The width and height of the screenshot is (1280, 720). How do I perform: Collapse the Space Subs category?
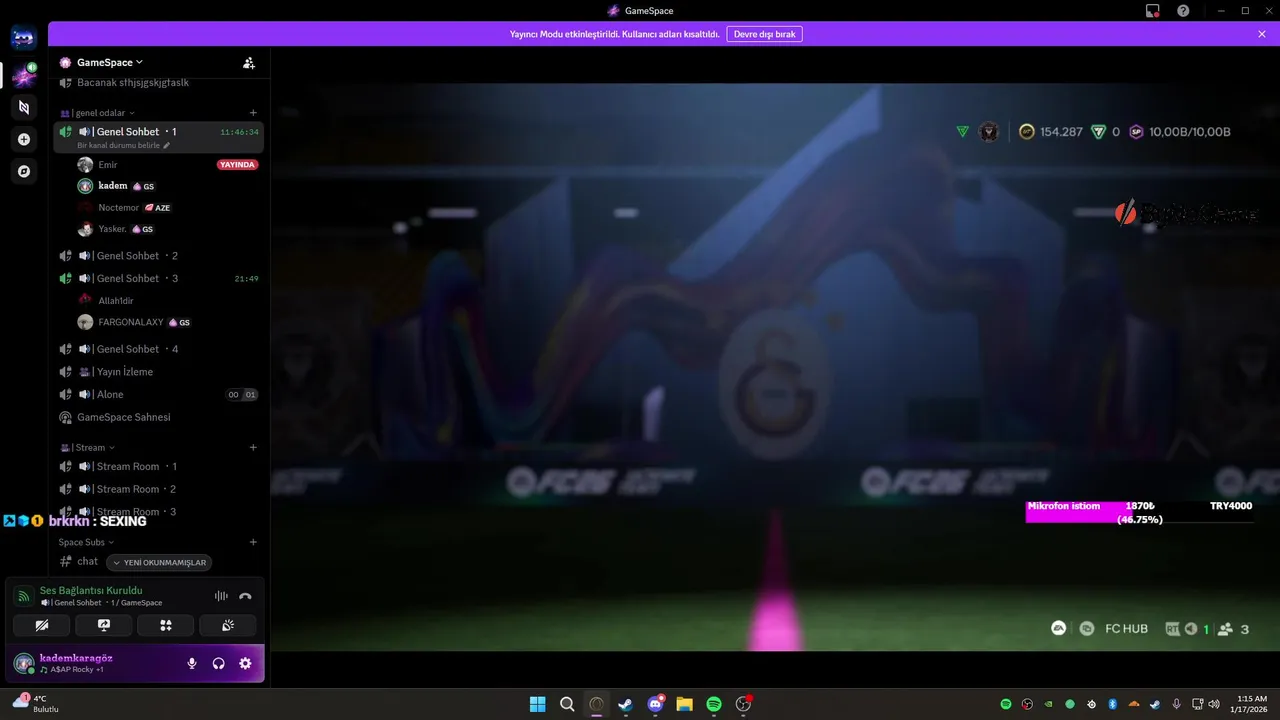tap(86, 542)
